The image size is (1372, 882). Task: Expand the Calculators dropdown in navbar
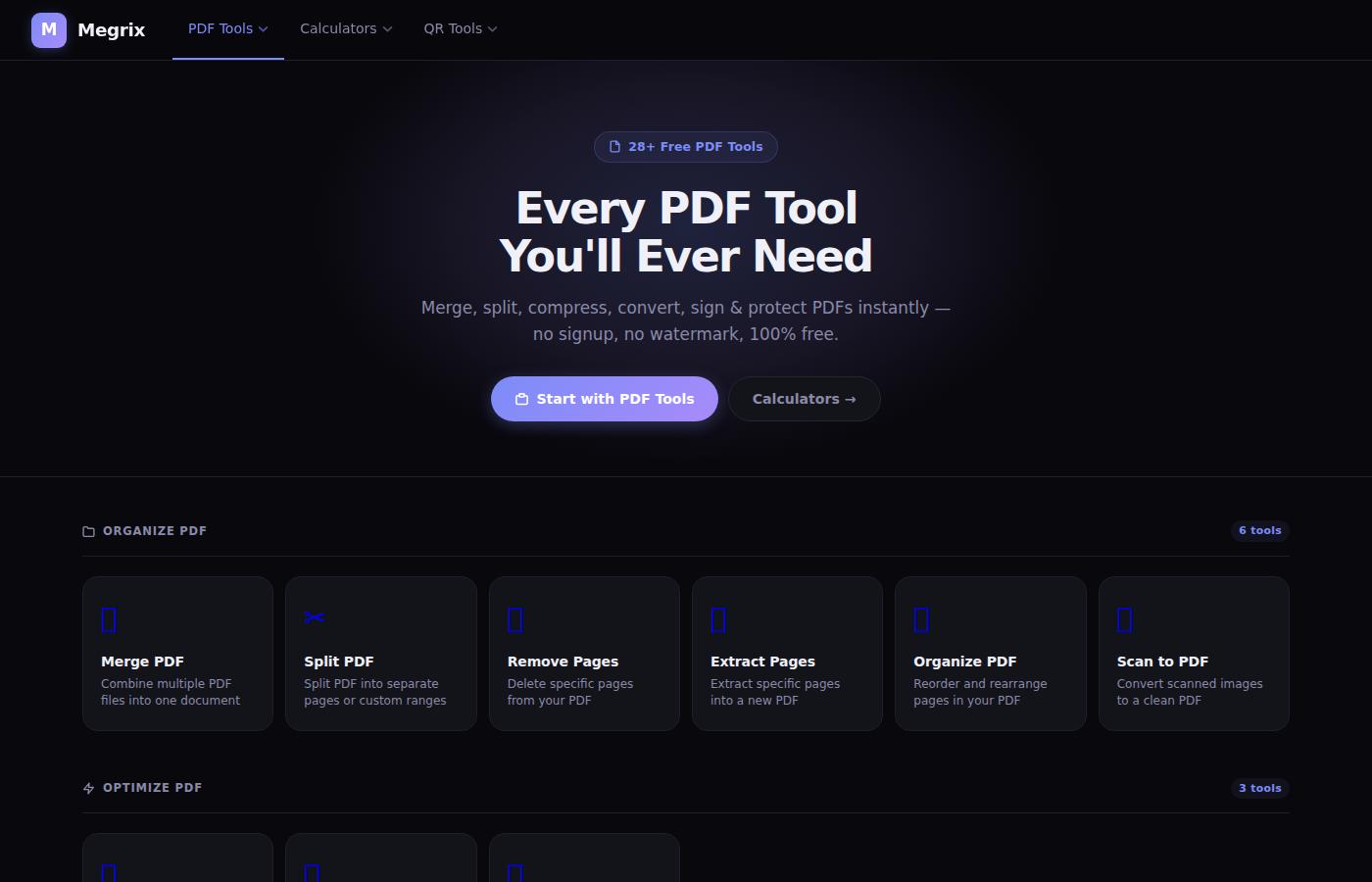pyautogui.click(x=346, y=29)
